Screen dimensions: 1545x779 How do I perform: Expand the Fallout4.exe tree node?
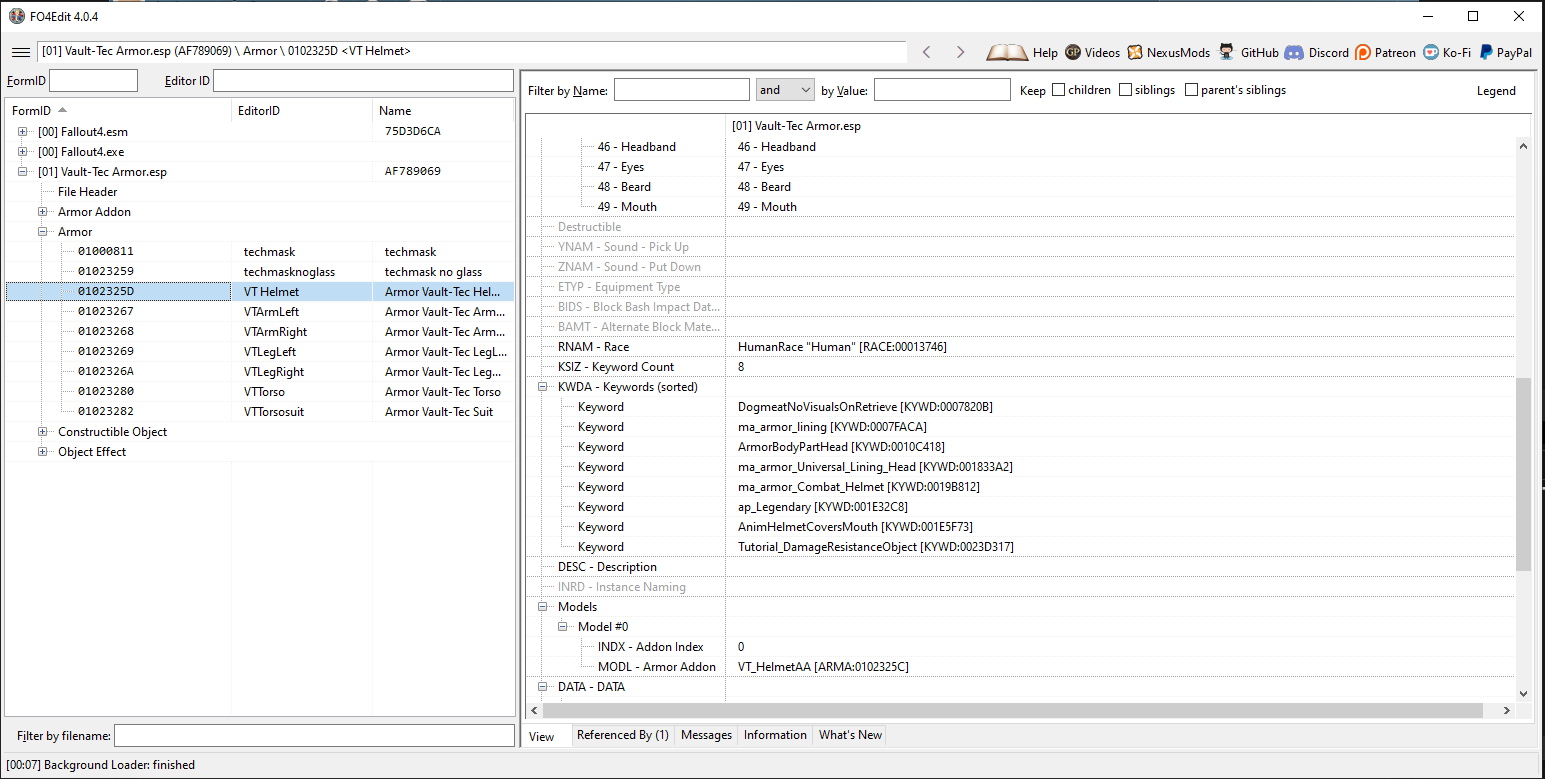coord(23,152)
